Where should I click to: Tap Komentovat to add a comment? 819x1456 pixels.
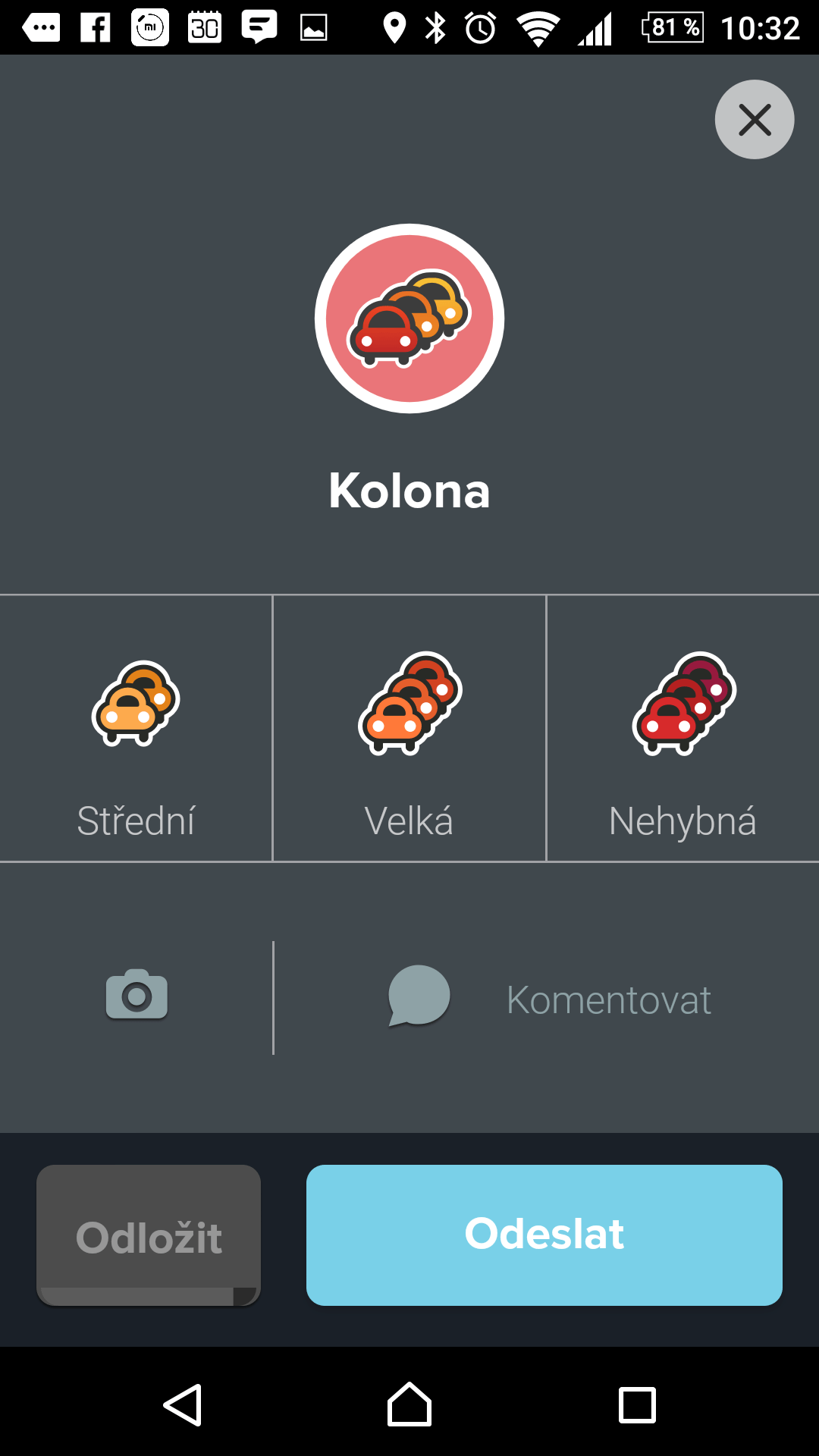coord(609,999)
